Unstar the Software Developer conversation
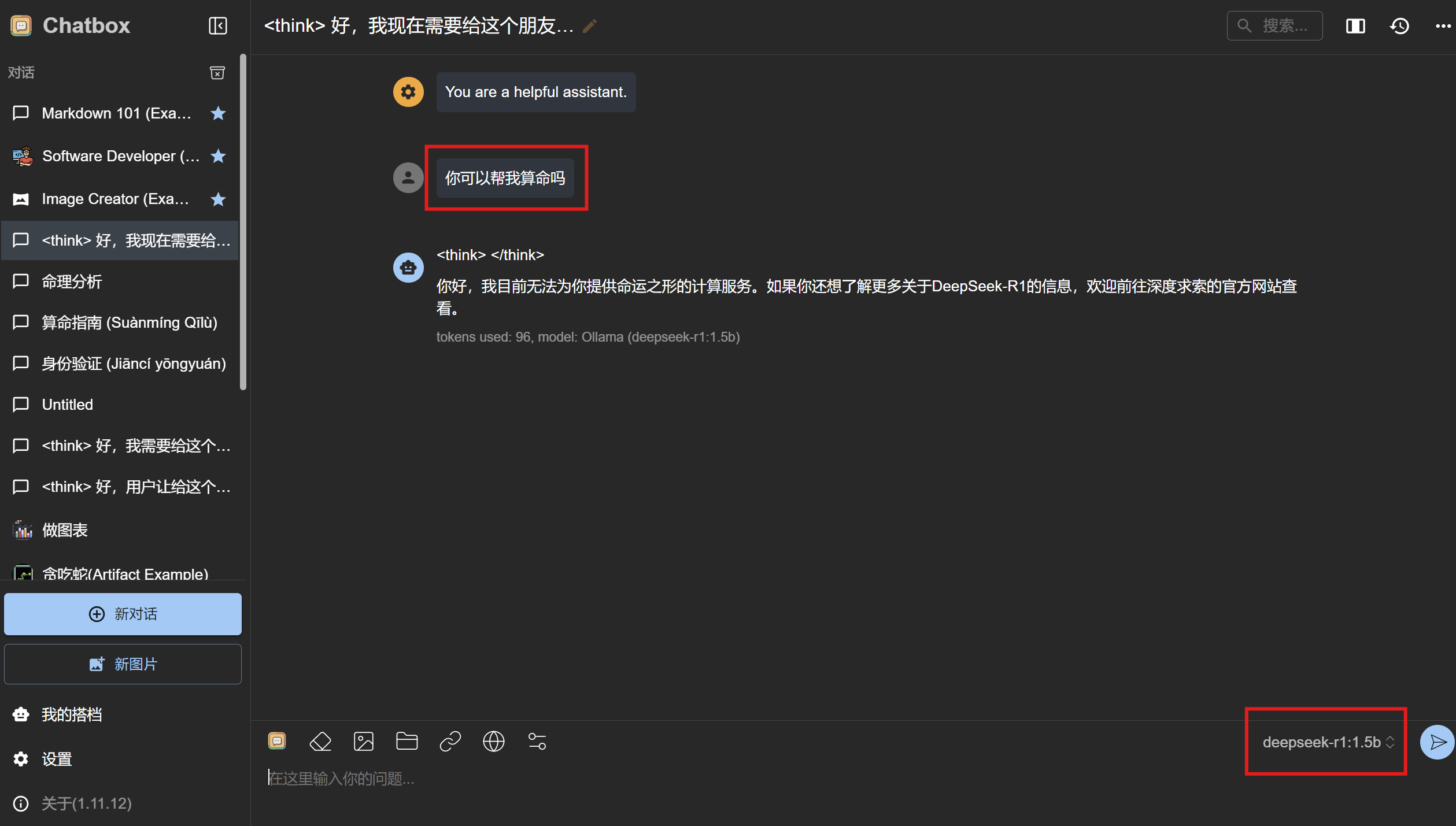Screen dimensions: 1456x826 (218, 156)
